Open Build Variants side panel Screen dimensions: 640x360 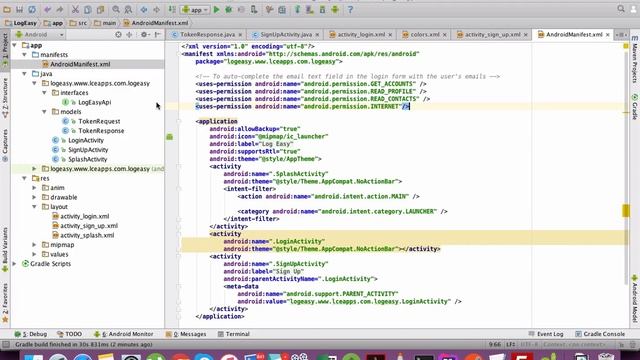5,250
